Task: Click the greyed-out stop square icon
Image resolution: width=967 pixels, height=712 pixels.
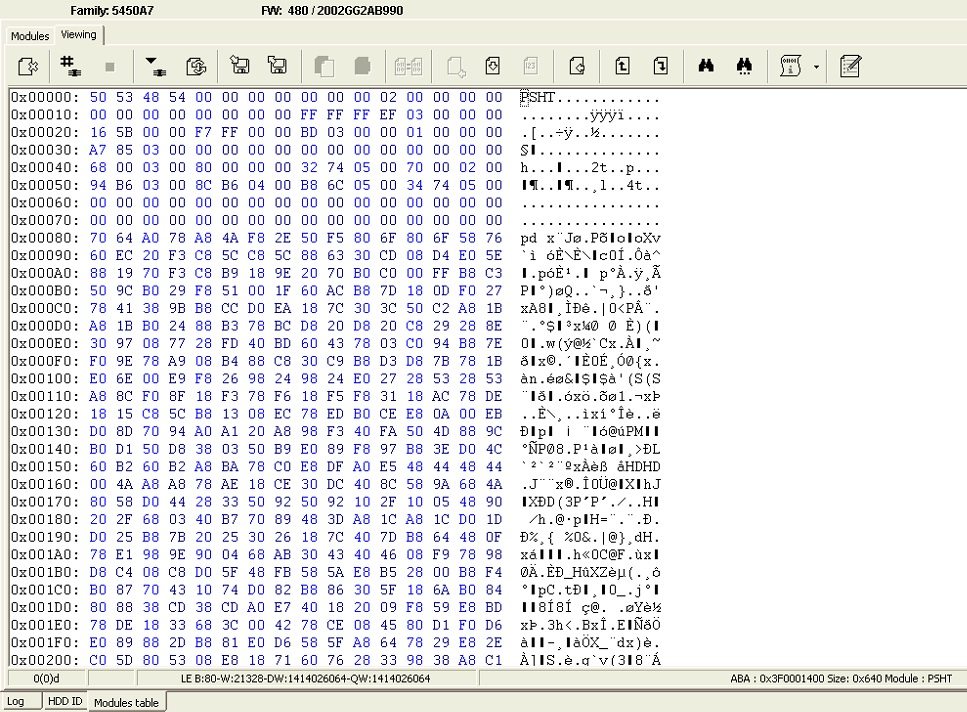Action: click(x=110, y=67)
